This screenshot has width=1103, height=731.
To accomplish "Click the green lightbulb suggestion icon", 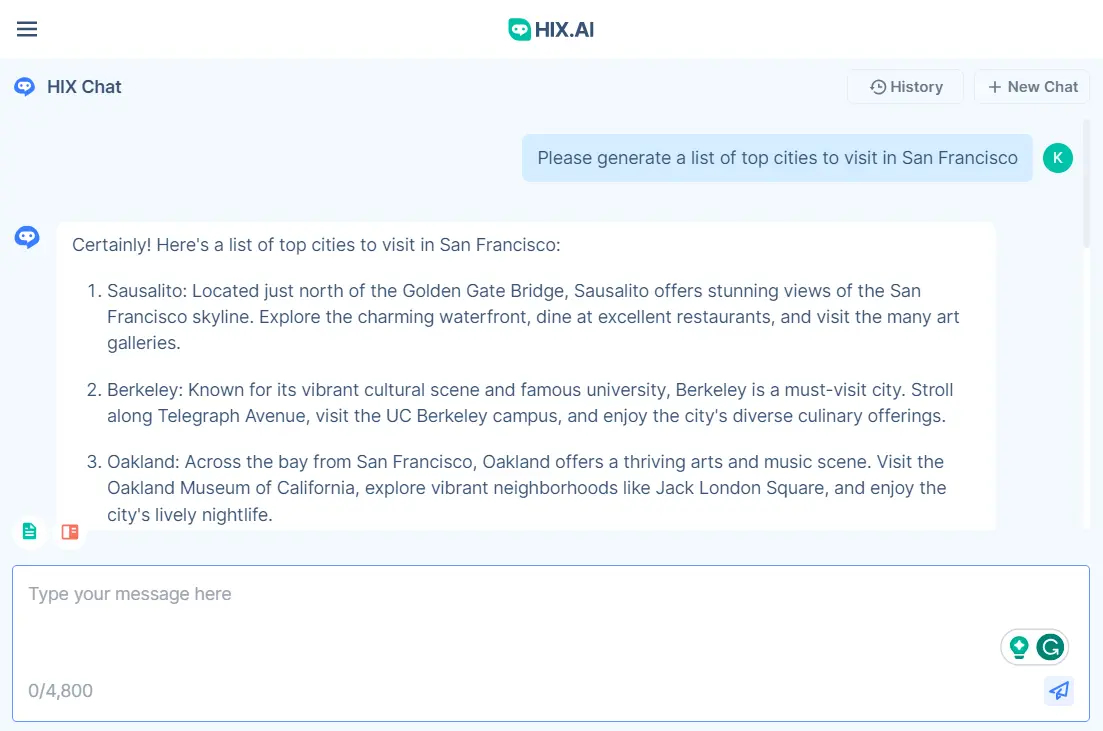I will point(1019,647).
